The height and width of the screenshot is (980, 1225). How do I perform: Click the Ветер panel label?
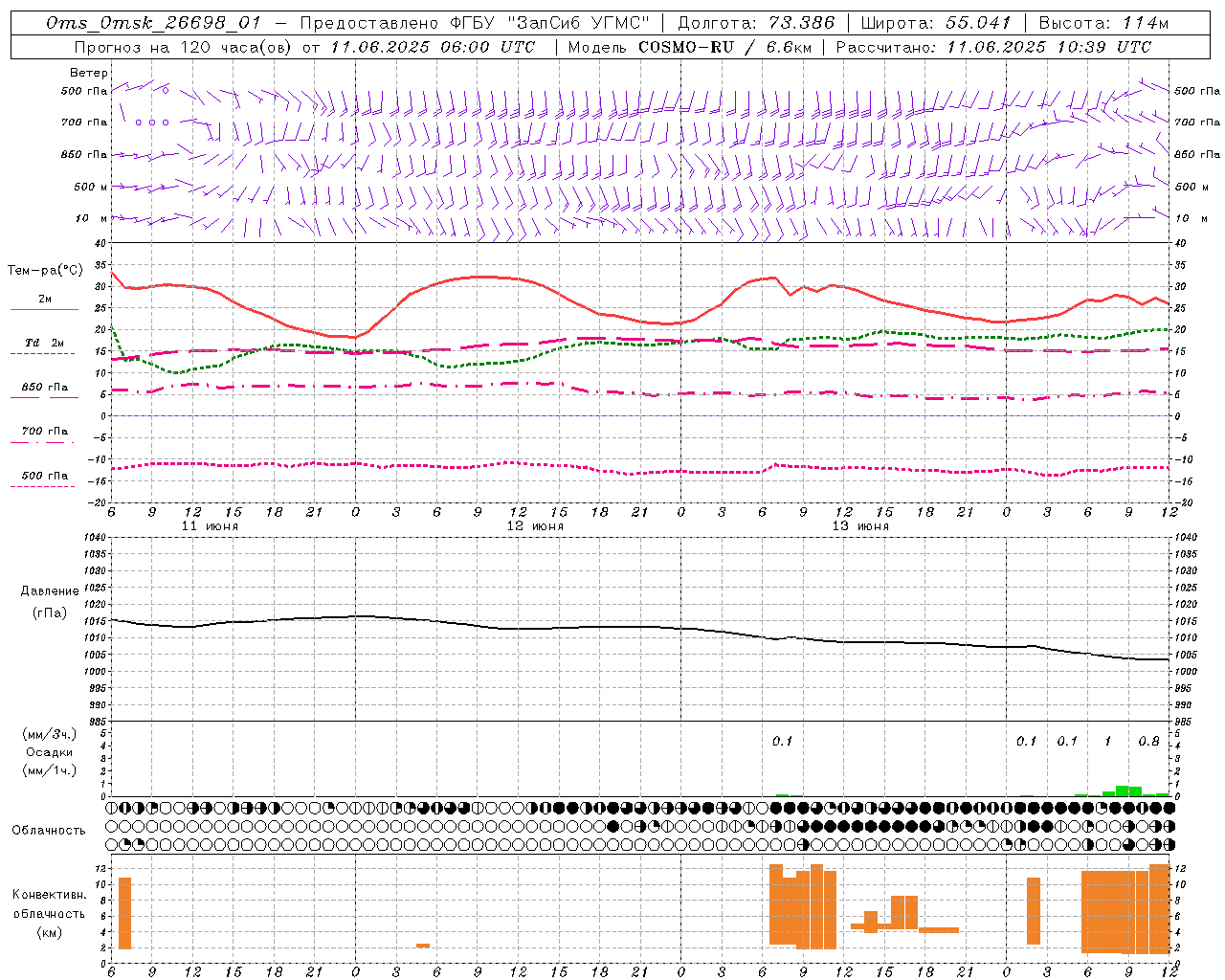coord(89,73)
